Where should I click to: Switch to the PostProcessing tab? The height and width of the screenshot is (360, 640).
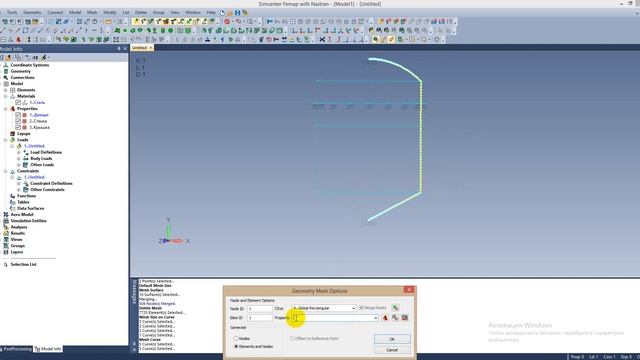point(16,349)
